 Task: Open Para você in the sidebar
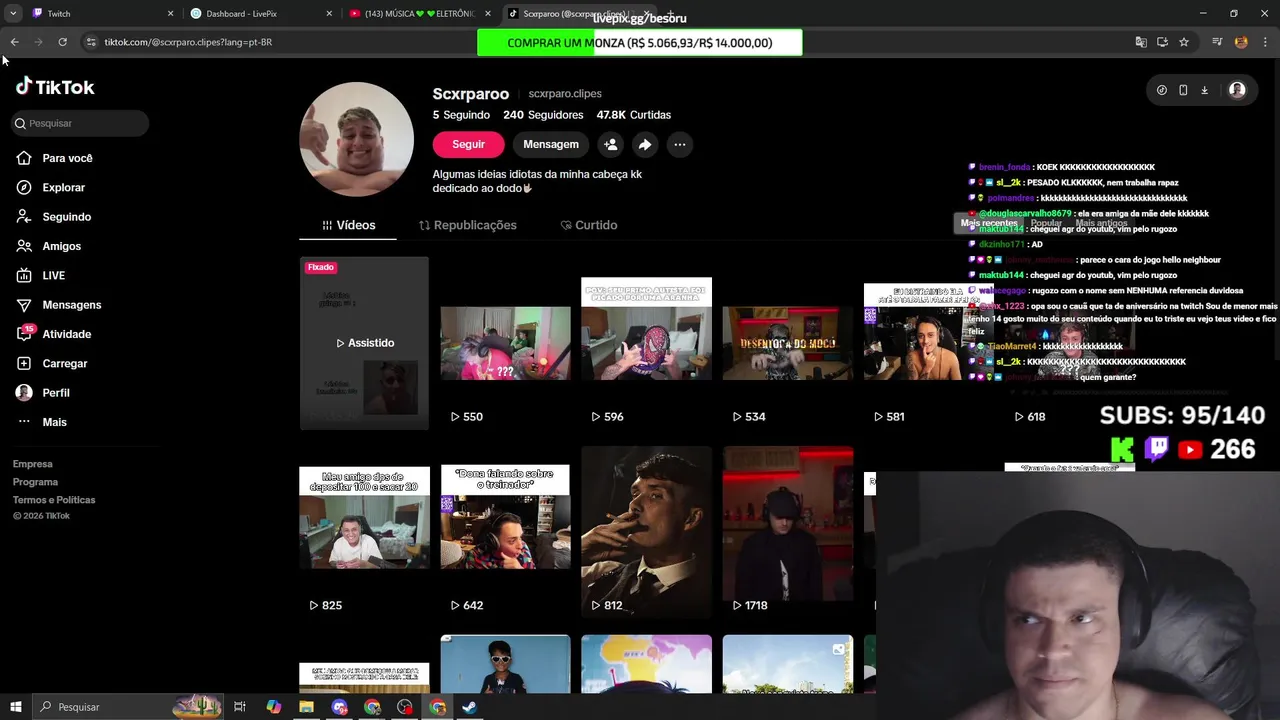tap(67, 158)
